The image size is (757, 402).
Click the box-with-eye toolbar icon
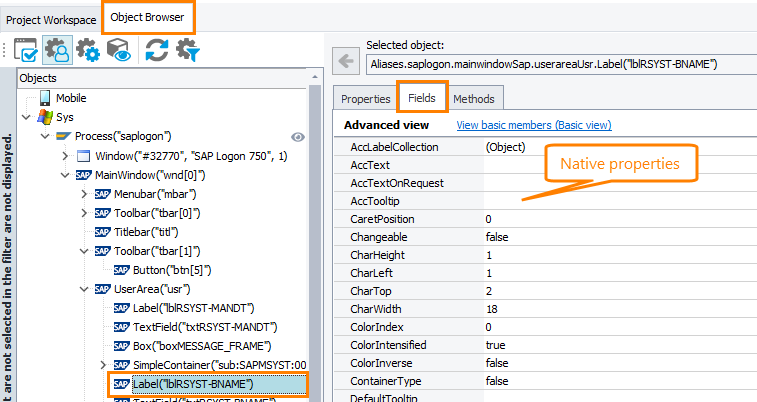coord(118,50)
